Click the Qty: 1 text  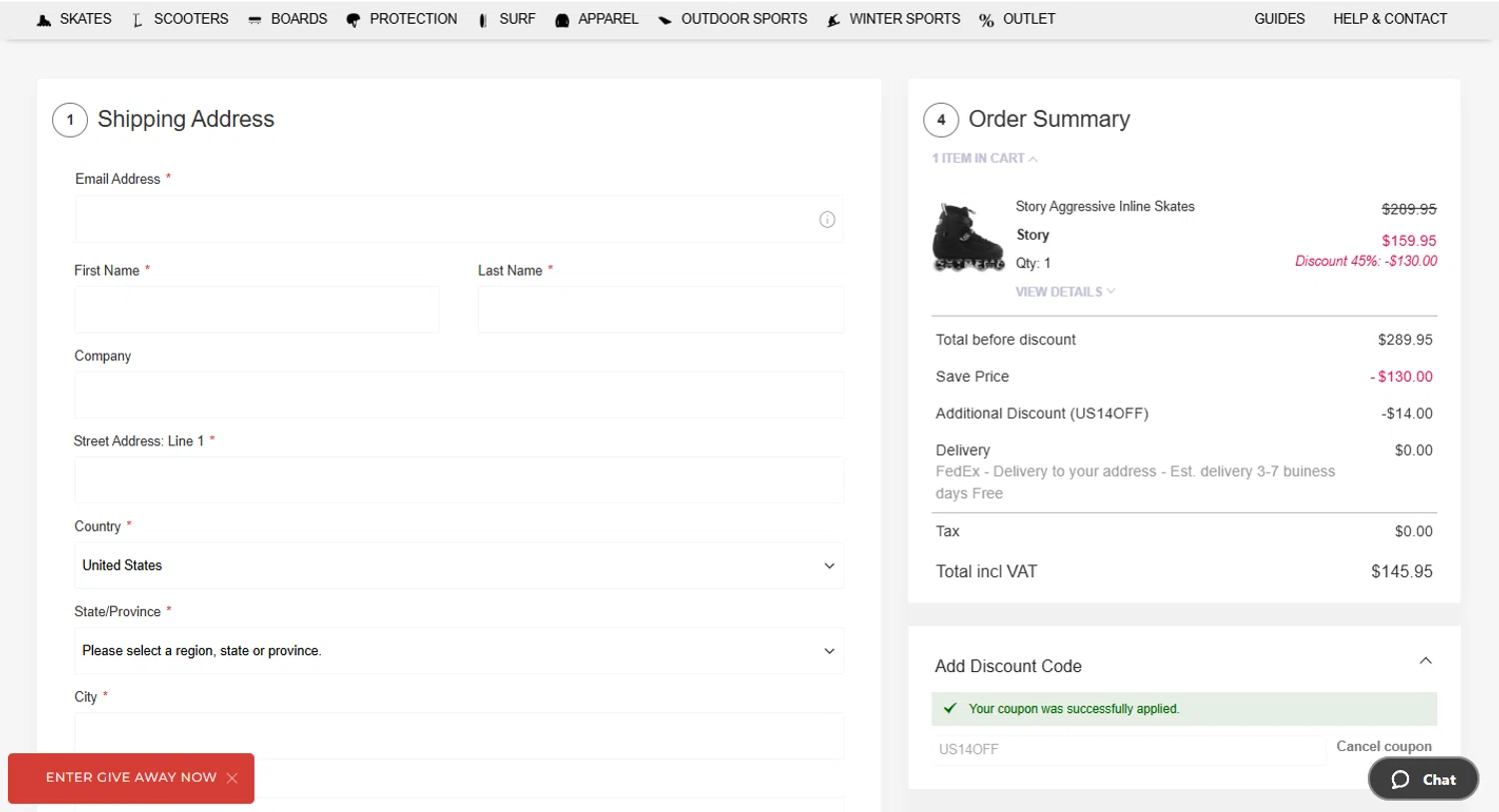point(1033,263)
